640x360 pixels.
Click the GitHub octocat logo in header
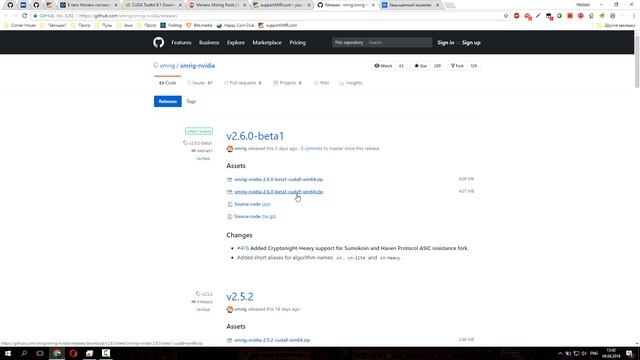click(159, 42)
